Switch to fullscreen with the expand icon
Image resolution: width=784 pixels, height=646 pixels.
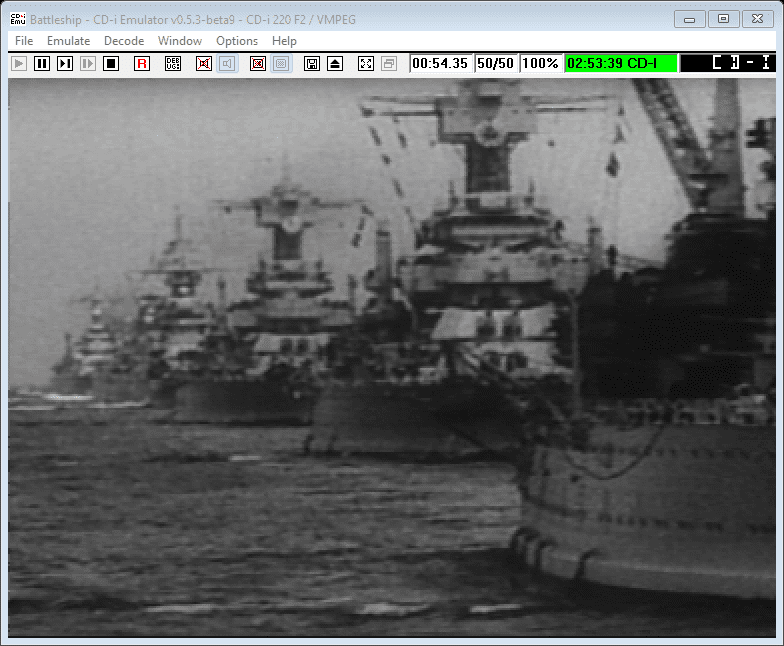(366, 63)
